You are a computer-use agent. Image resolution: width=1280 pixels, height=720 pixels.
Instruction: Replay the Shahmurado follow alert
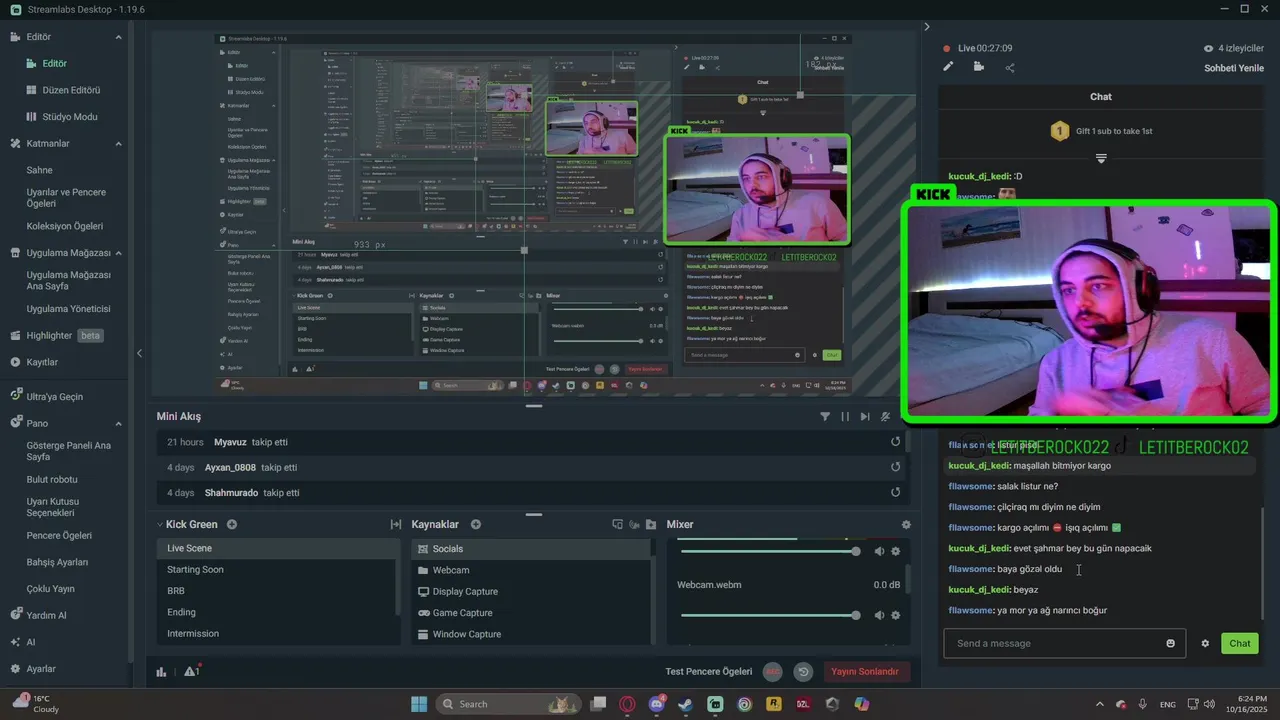pos(895,492)
